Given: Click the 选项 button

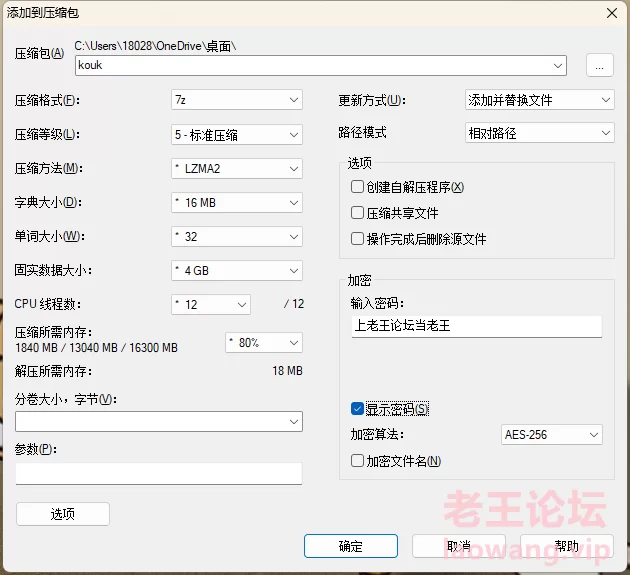Looking at the screenshot, I should 62,514.
